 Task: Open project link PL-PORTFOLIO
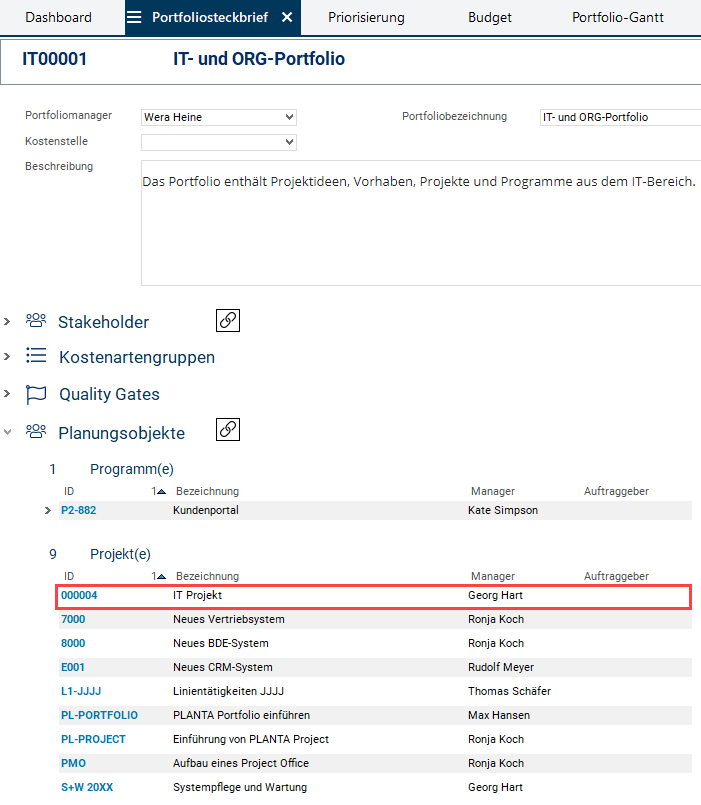click(99, 715)
